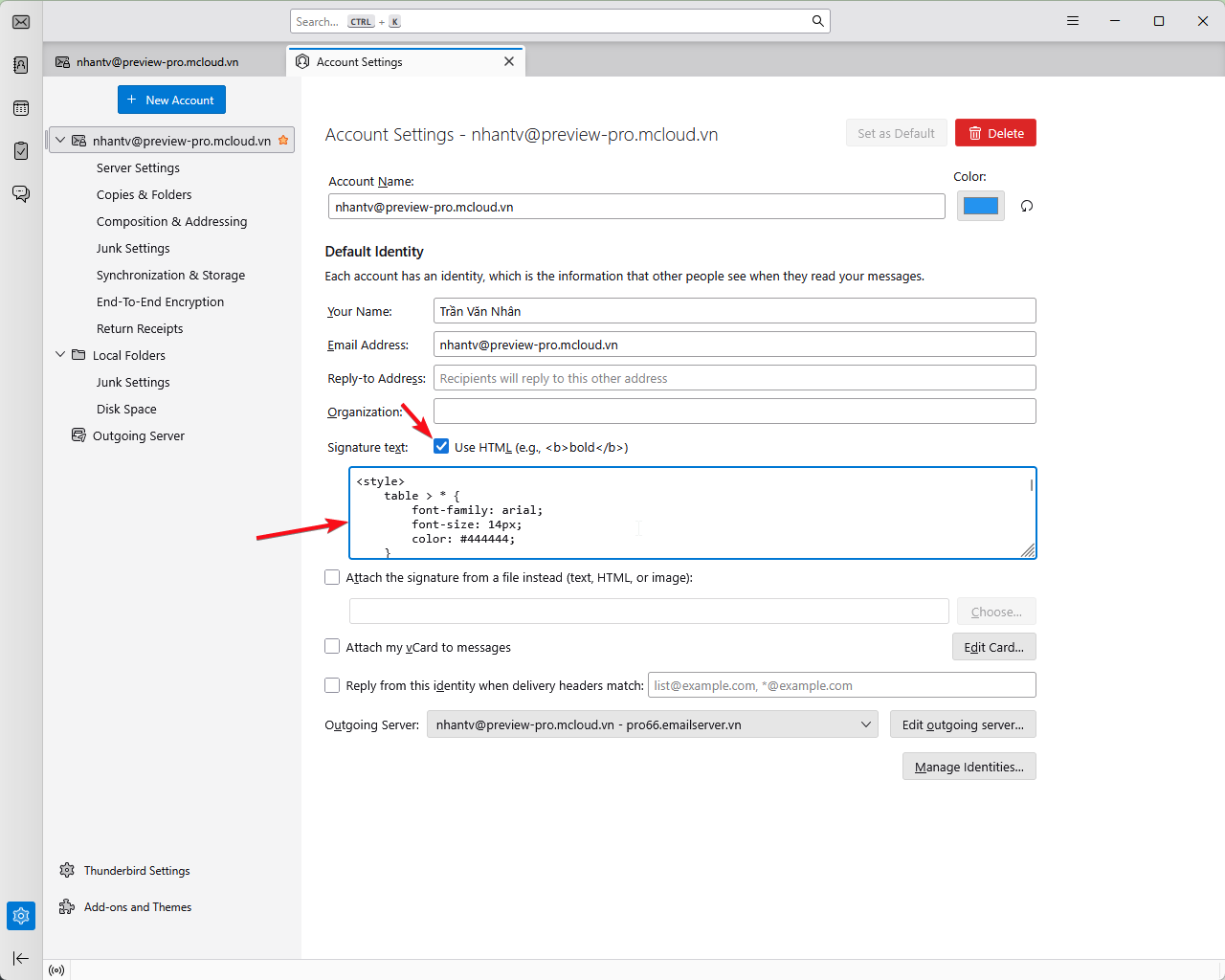Open the application hamburger menu
This screenshot has height=980, width=1225.
coord(1073,21)
